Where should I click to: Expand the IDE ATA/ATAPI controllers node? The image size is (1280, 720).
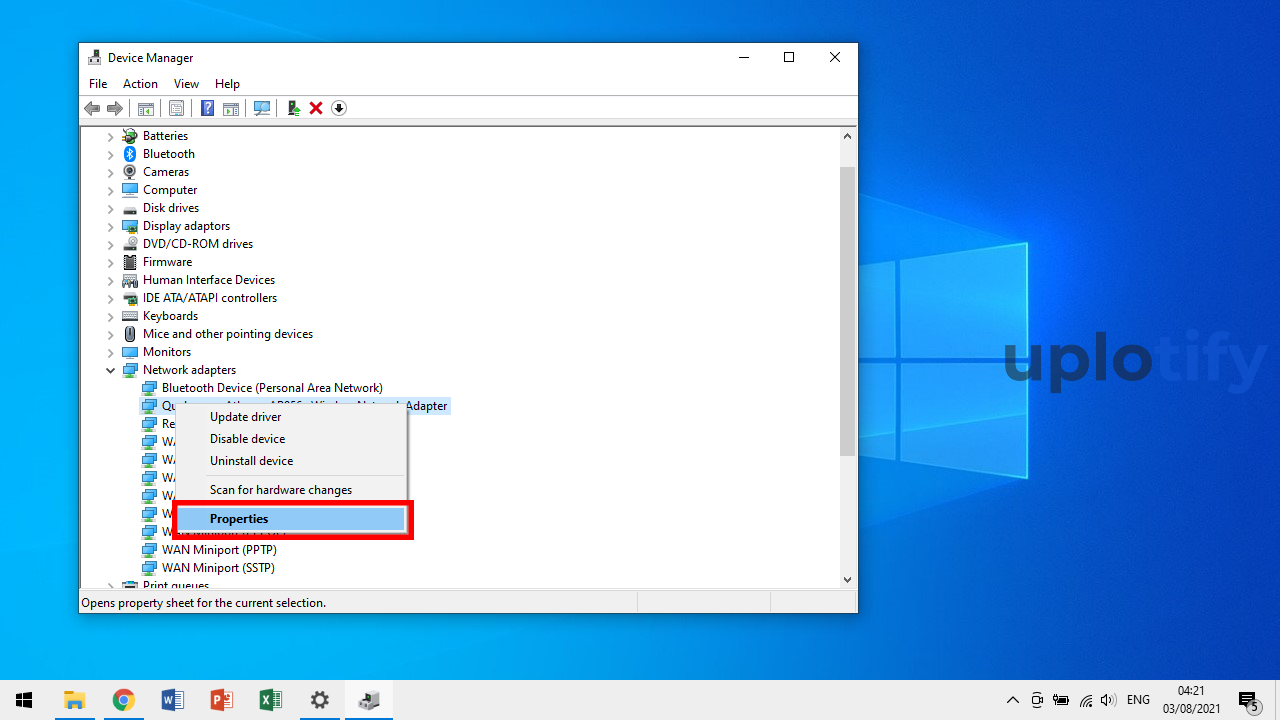pyautogui.click(x=111, y=298)
